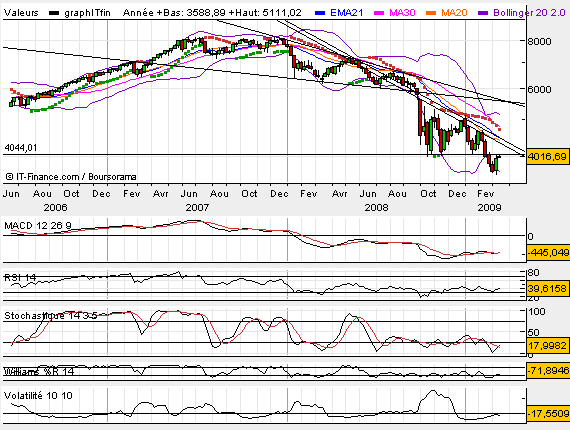Click the RSI 80 level label
The width and height of the screenshot is (570, 430).
point(534,273)
